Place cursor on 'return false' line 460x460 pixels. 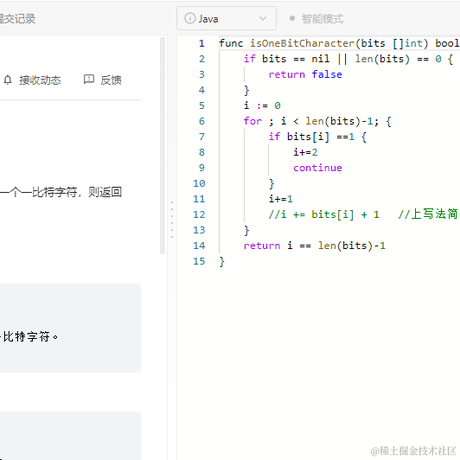(305, 74)
